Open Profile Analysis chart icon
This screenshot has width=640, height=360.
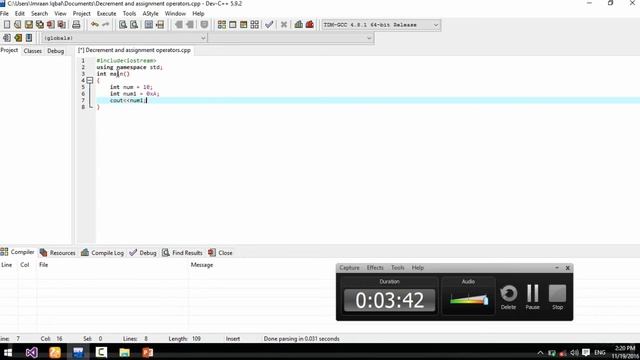(x=299, y=25)
